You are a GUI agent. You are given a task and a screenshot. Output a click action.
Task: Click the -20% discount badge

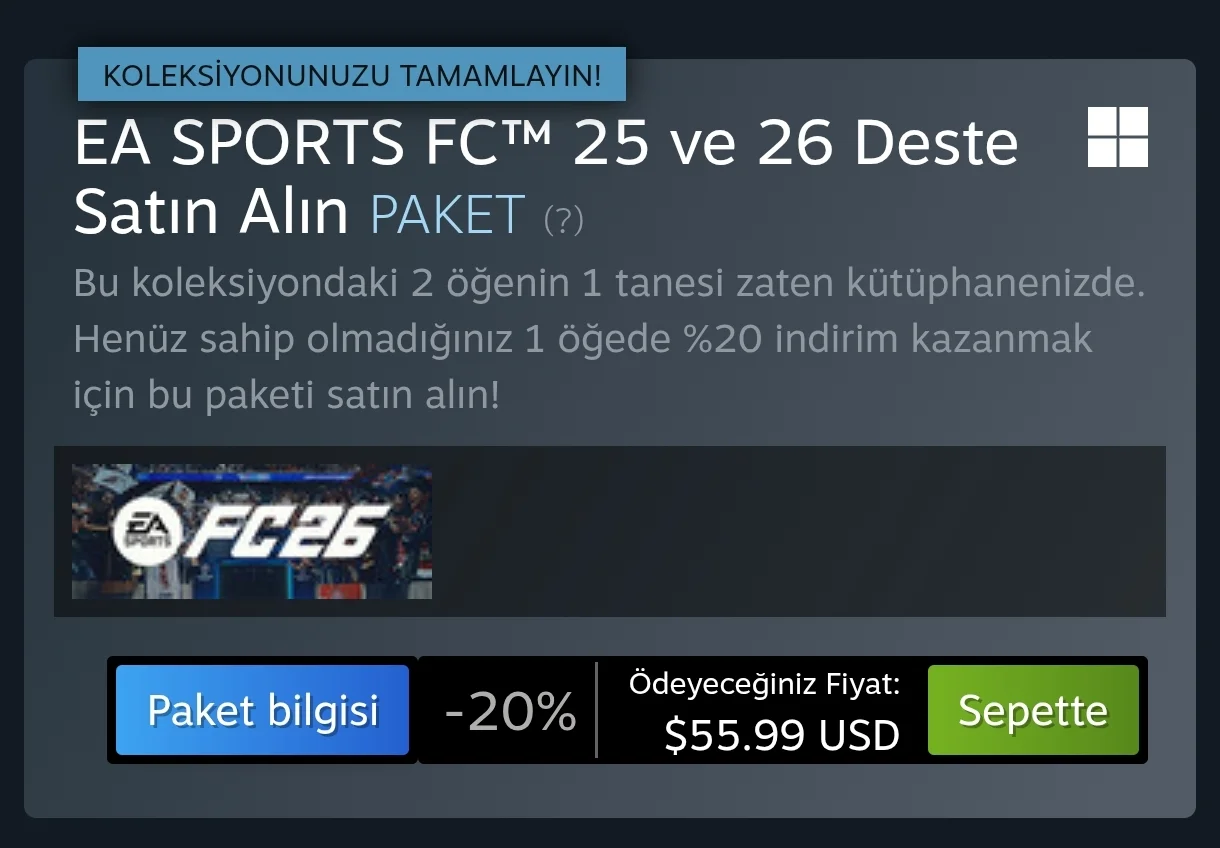click(510, 711)
